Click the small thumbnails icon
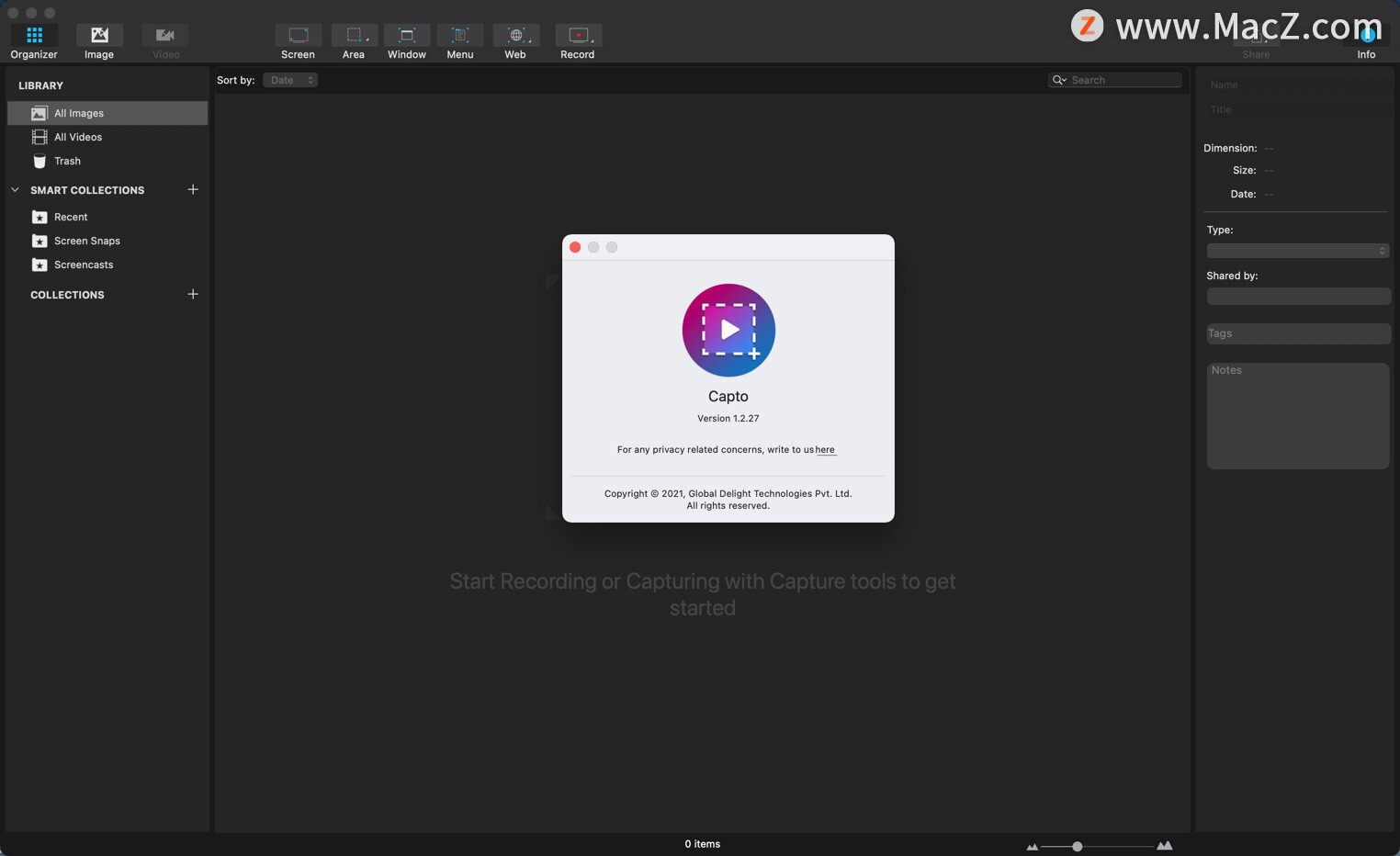This screenshot has height=856, width=1400. (x=1032, y=847)
